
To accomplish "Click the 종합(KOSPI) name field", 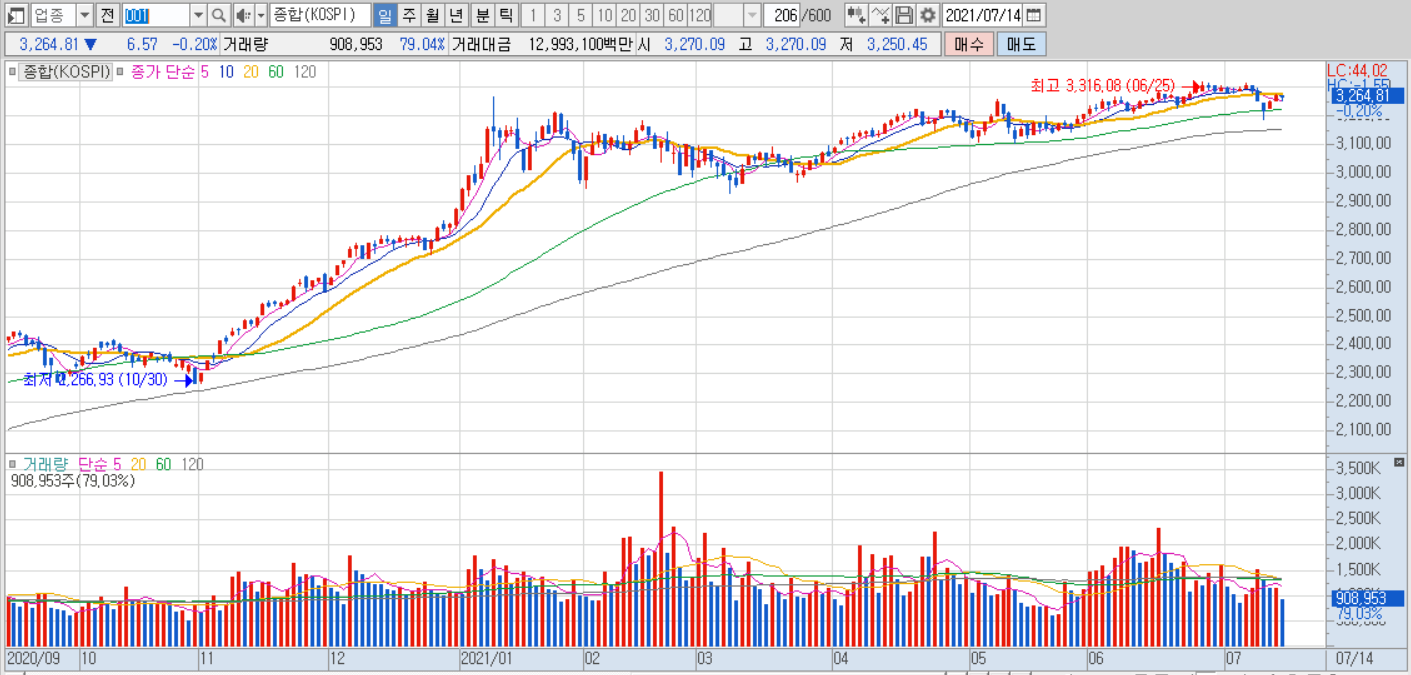I will pos(320,15).
